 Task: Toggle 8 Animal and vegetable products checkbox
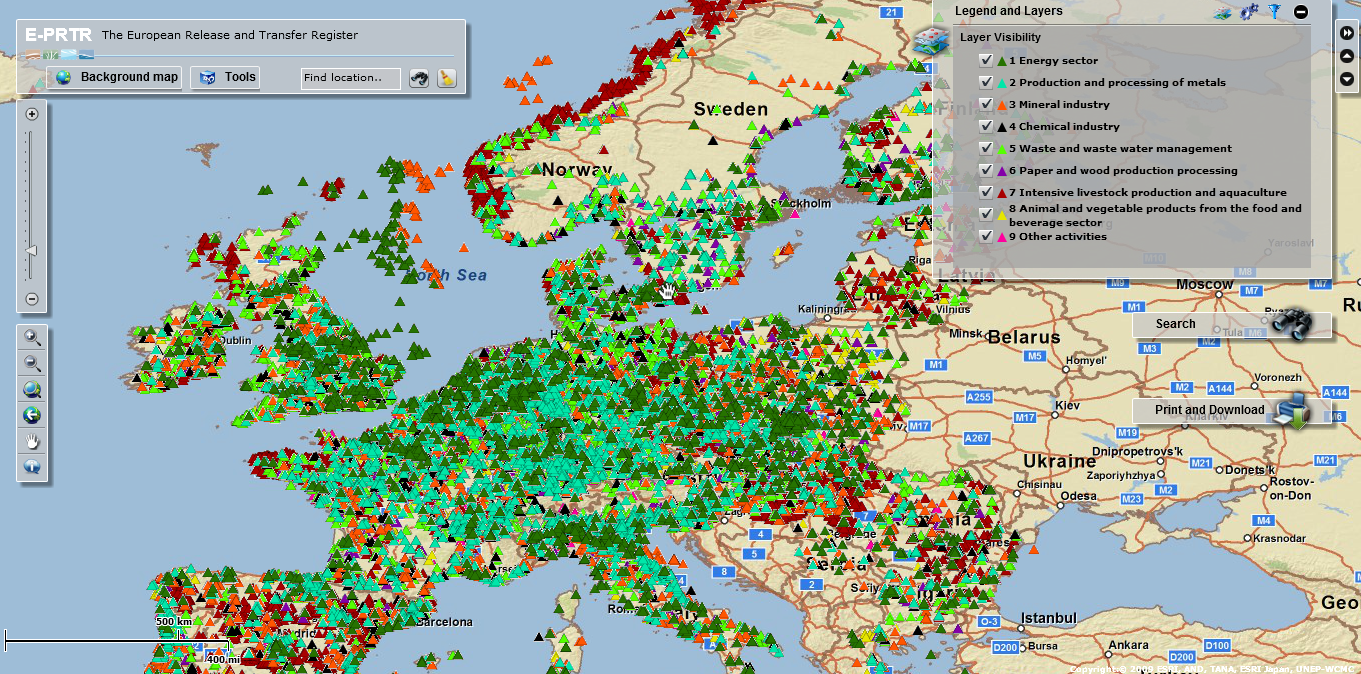987,214
